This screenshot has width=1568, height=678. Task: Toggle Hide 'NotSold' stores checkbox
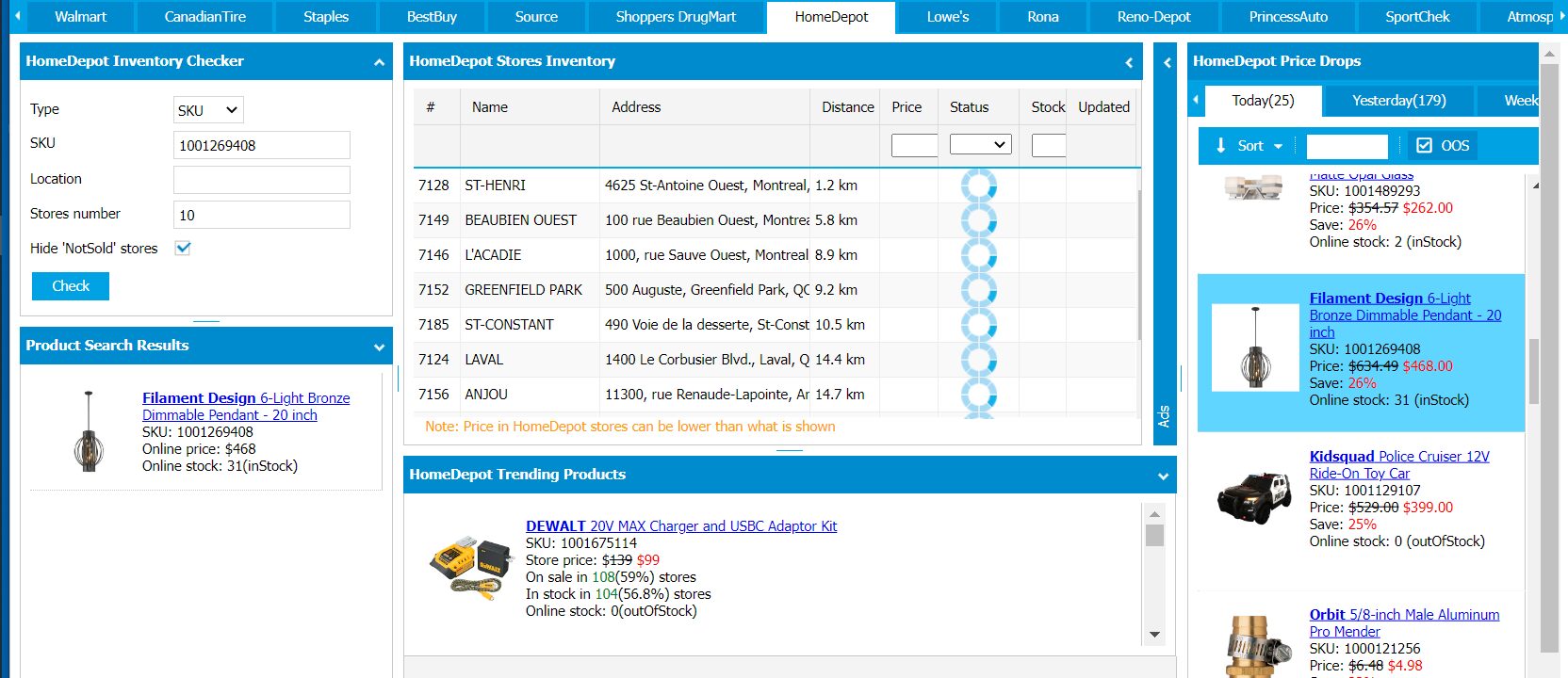(x=183, y=249)
